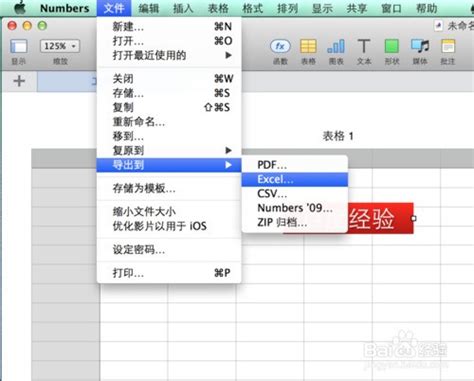Viewport: 474px width, 381px height.
Task: Click the red 经验 shape
Action: (x=380, y=218)
